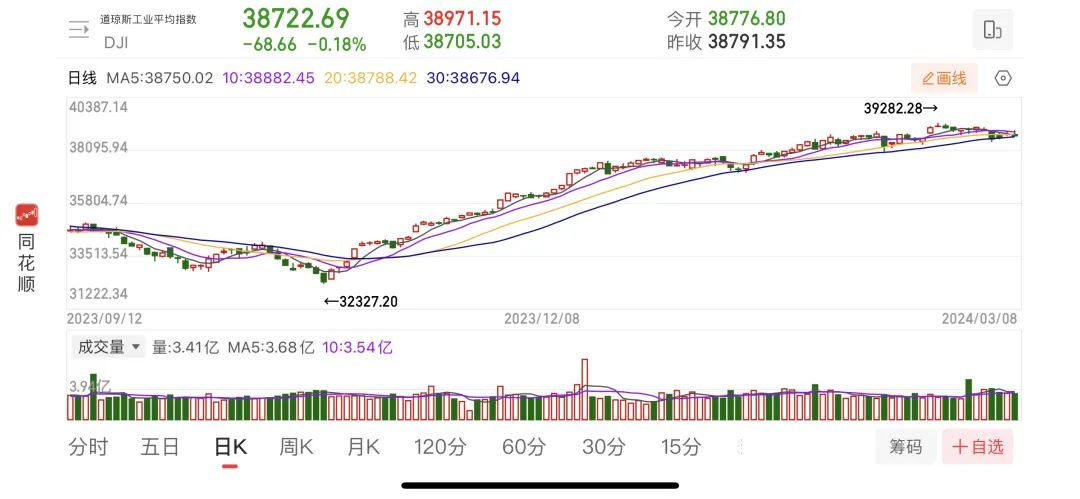Switch to the 分时 tab
Screen dimensions: 1080x499
click(x=89, y=447)
